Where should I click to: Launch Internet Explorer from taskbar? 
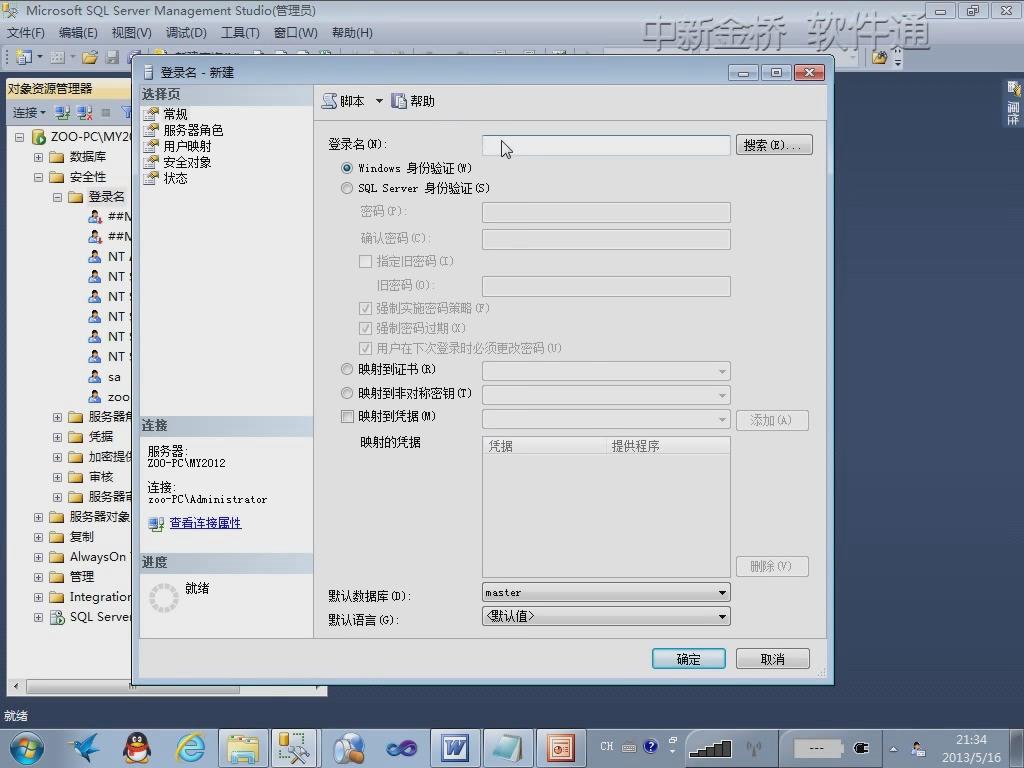(x=190, y=748)
